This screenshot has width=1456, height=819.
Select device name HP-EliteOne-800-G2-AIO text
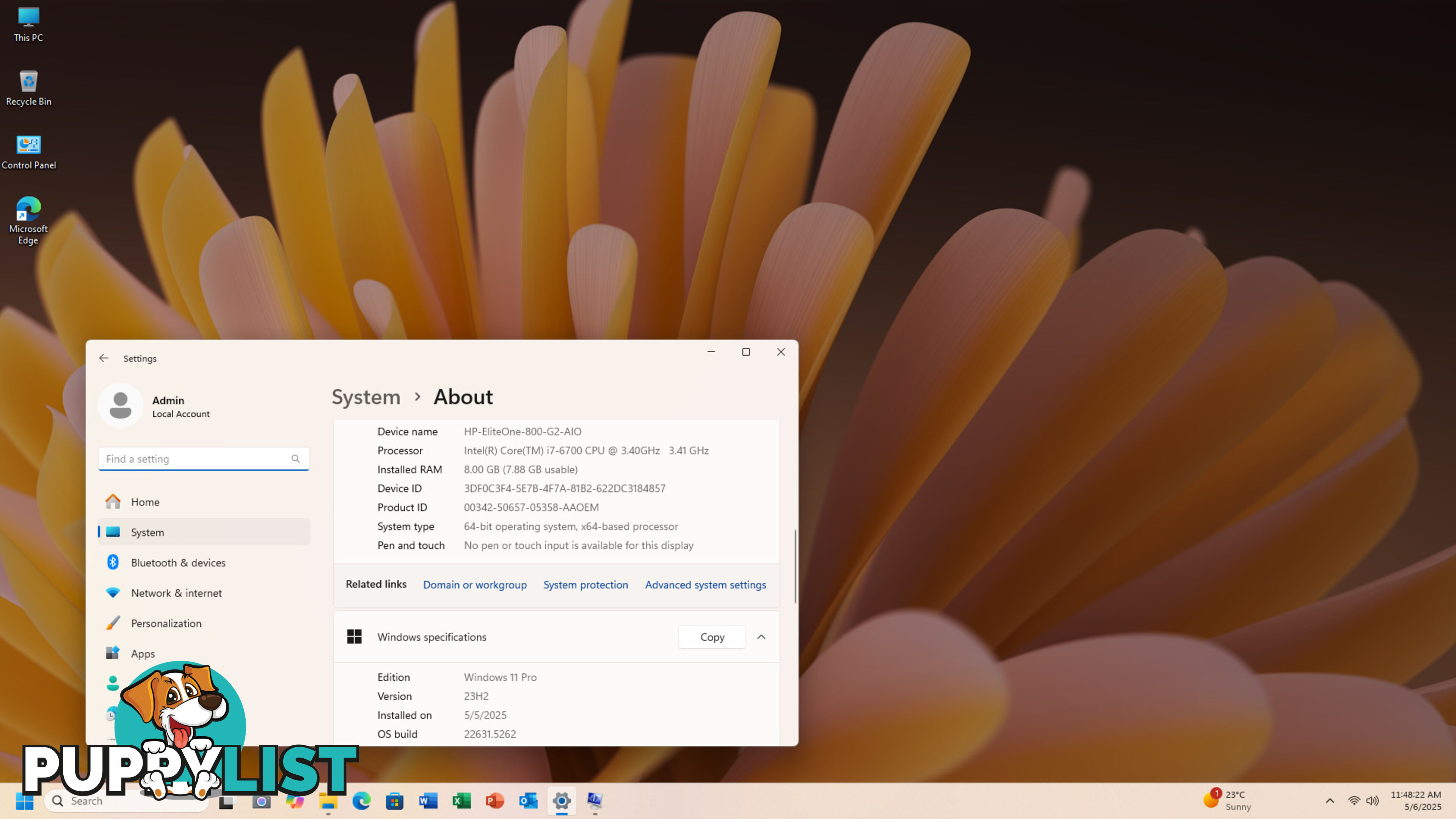click(x=522, y=431)
